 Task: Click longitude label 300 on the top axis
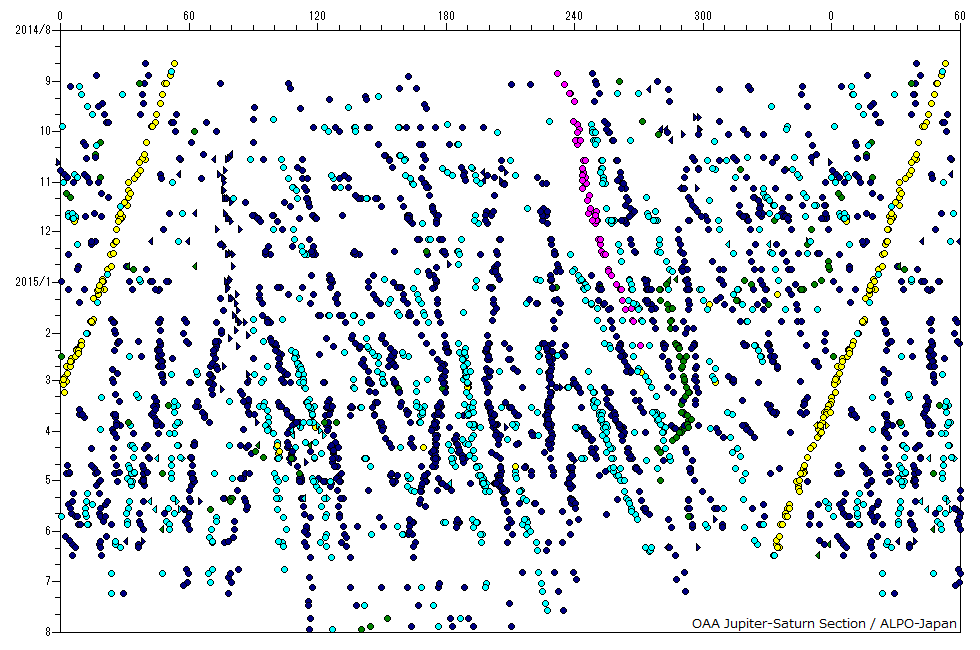[702, 16]
